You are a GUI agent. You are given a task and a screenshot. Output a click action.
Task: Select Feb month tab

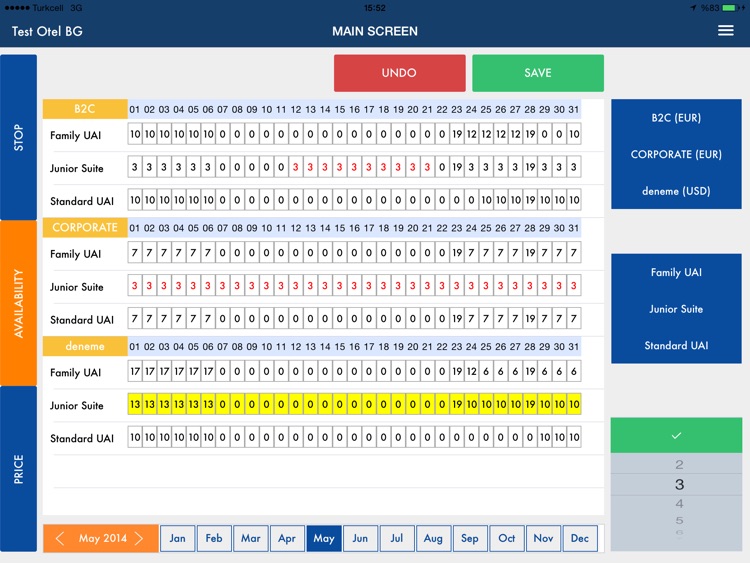(214, 539)
